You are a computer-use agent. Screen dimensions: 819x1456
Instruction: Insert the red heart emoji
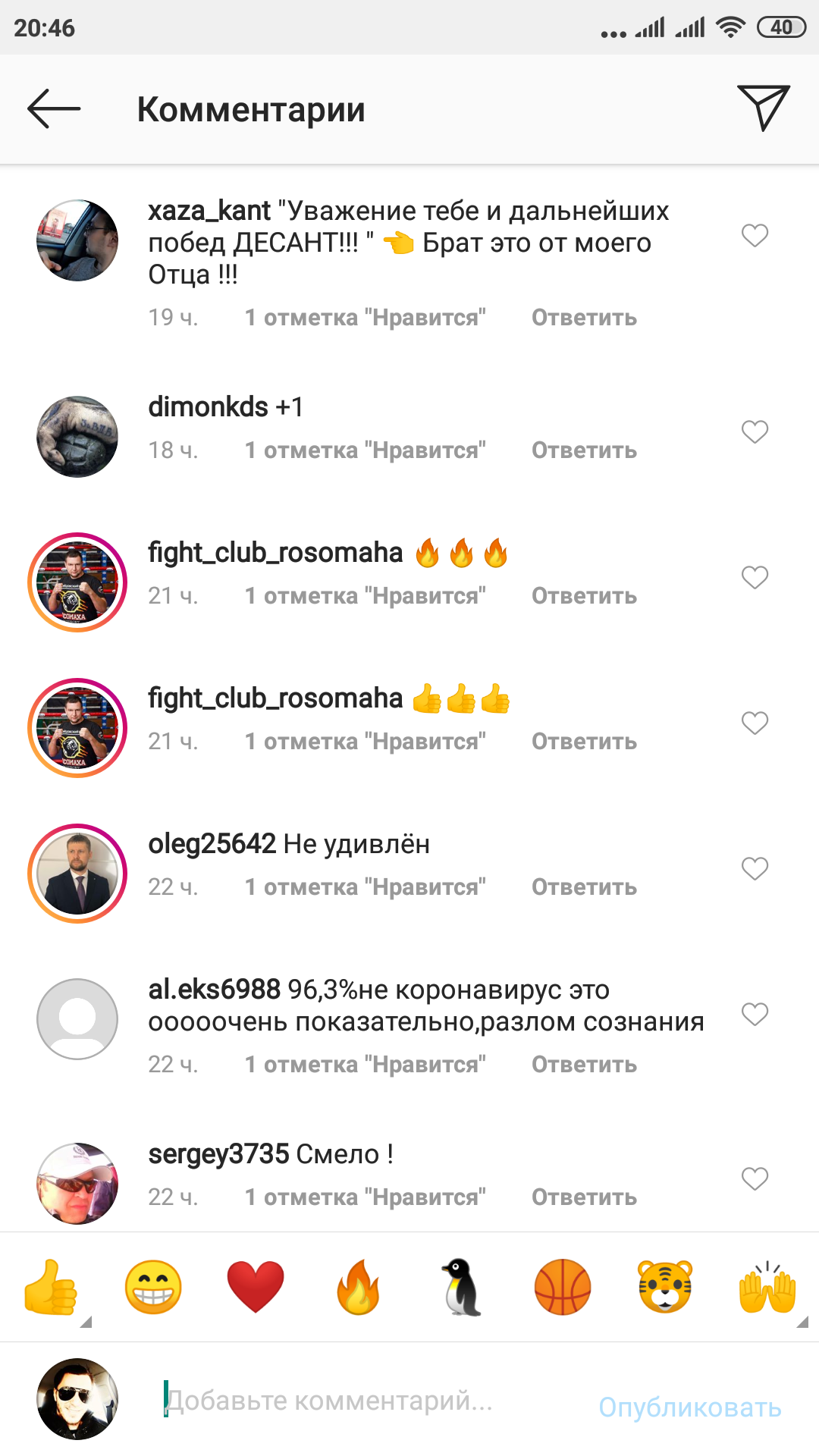tap(256, 1287)
